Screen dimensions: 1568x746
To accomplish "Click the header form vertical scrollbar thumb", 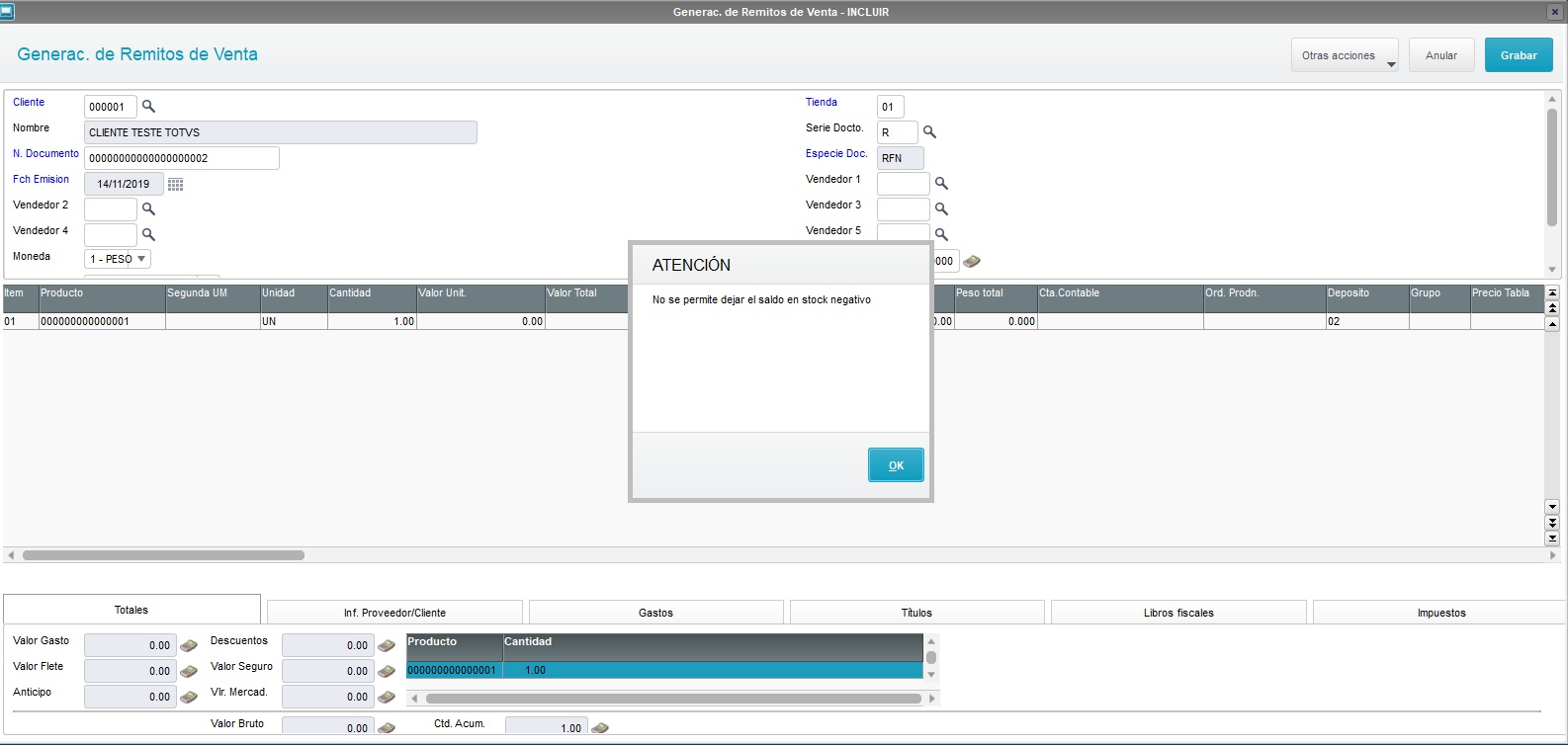I will (x=1552, y=168).
